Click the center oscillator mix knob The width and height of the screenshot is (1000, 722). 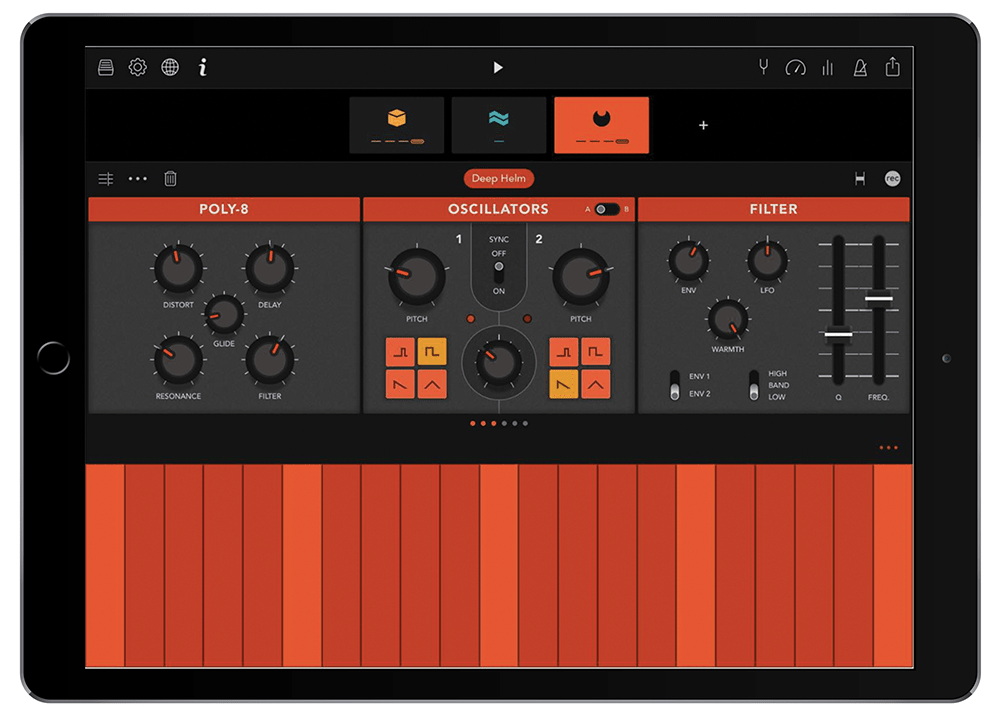pos(499,364)
